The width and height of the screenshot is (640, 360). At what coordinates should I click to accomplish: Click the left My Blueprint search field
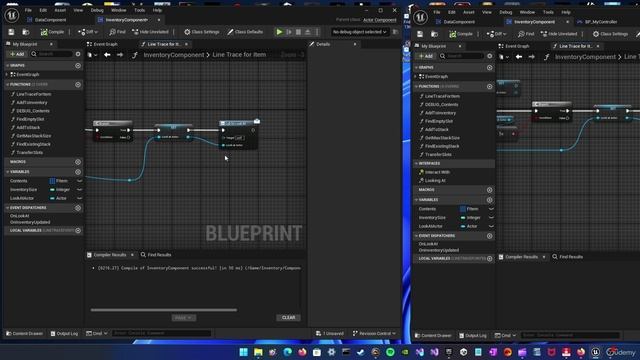(x=51, y=54)
